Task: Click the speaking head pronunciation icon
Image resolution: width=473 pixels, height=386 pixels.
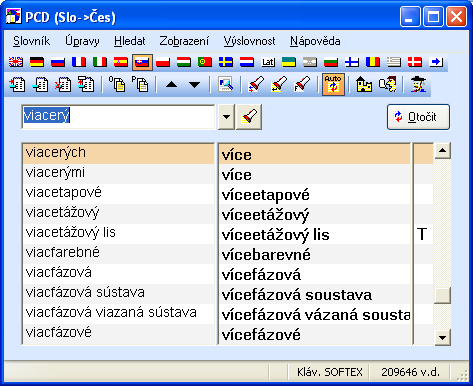Action: tap(388, 84)
